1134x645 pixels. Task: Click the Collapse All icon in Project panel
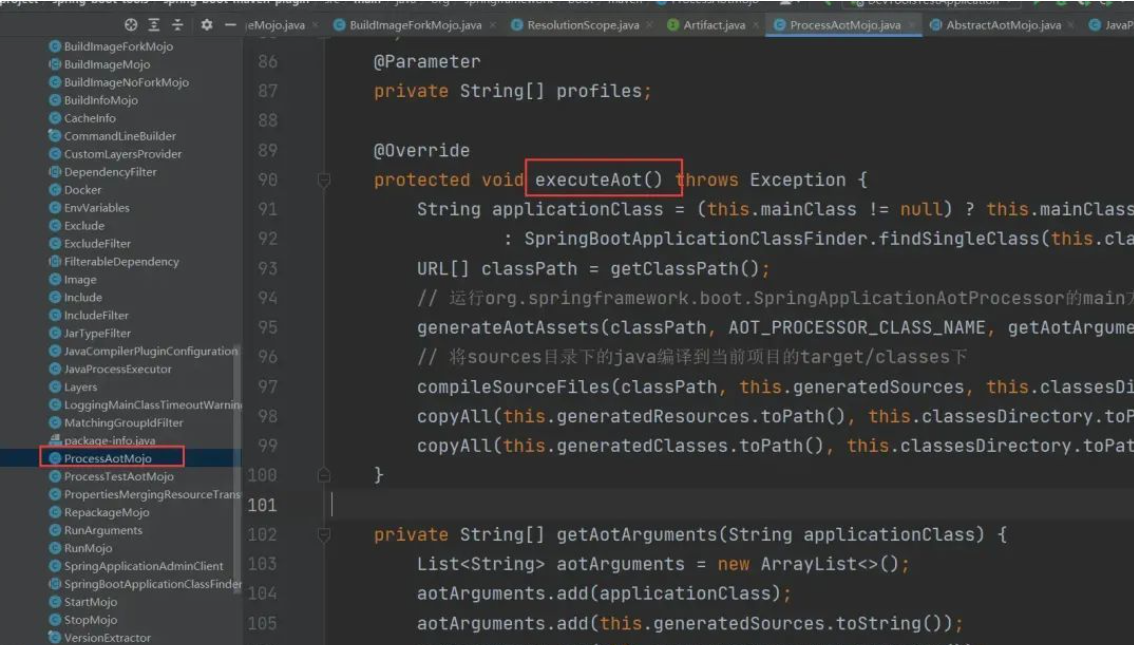177,27
